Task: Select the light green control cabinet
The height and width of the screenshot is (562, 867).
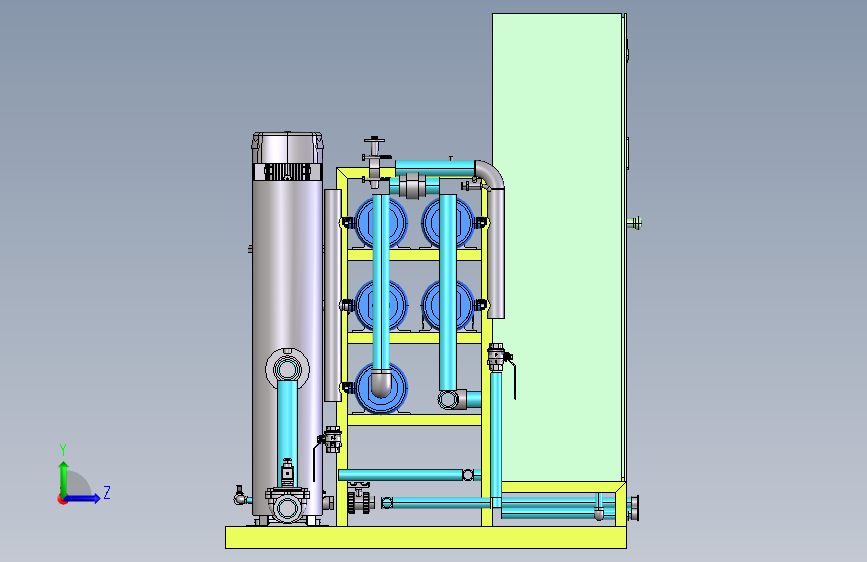Action: [x=558, y=247]
